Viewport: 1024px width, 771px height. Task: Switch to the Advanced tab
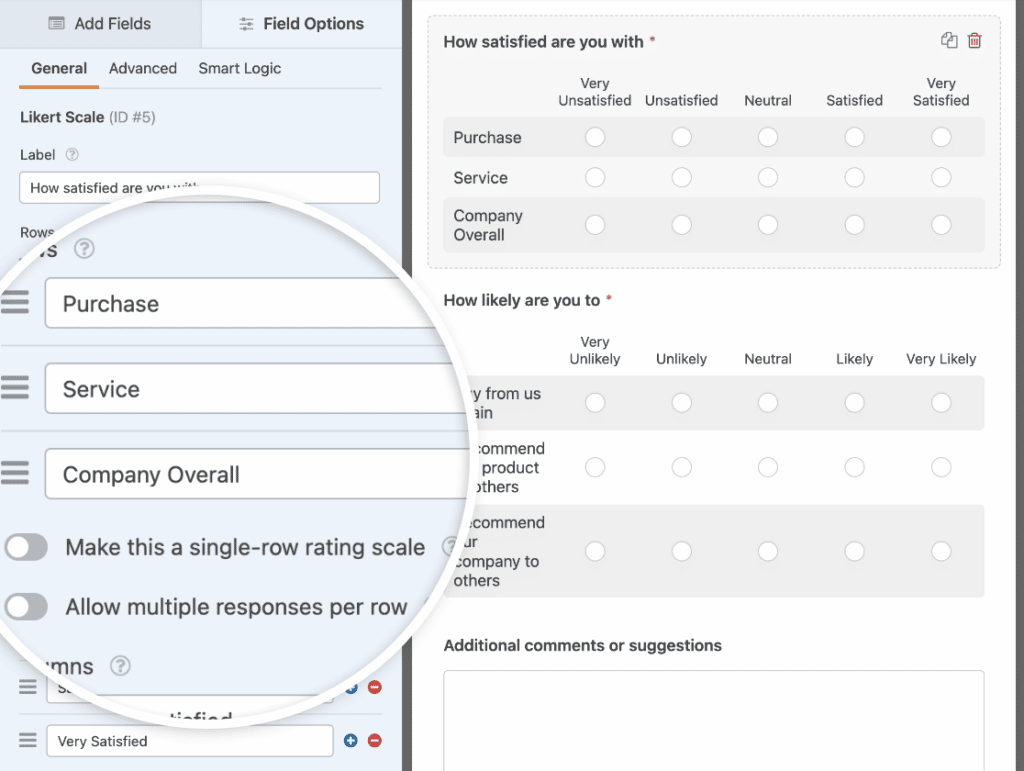tap(142, 68)
